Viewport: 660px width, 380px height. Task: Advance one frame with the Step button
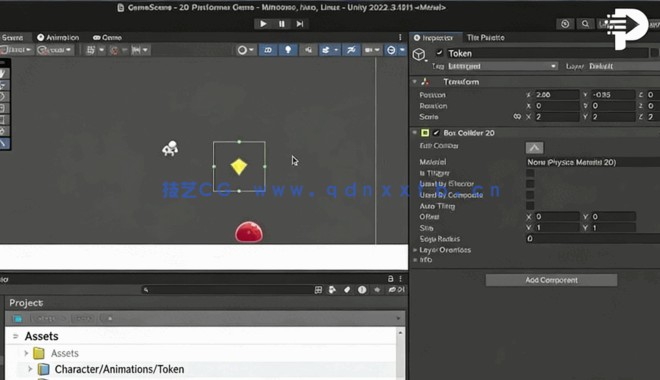coord(300,24)
